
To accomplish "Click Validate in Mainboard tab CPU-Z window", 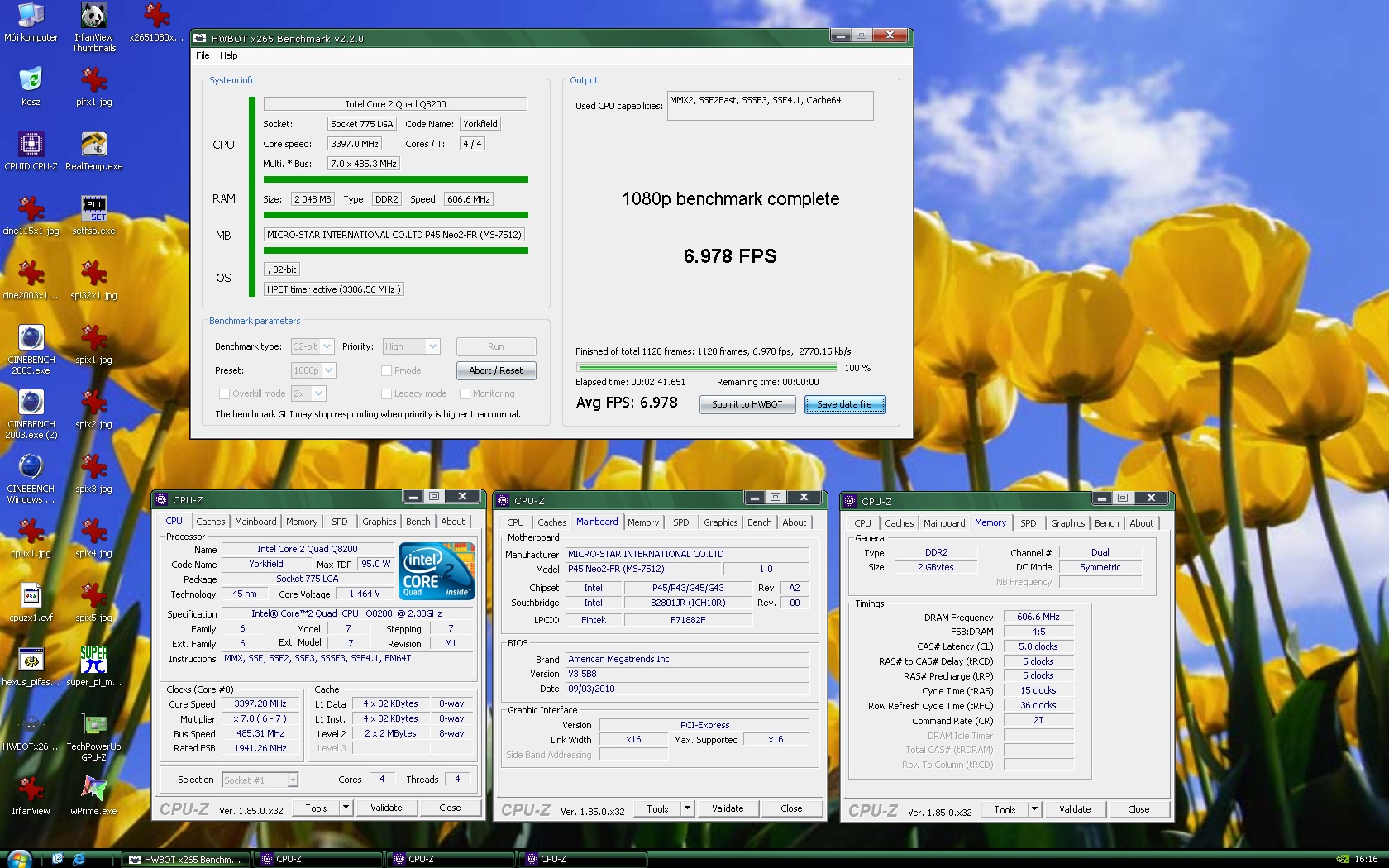I will (728, 808).
